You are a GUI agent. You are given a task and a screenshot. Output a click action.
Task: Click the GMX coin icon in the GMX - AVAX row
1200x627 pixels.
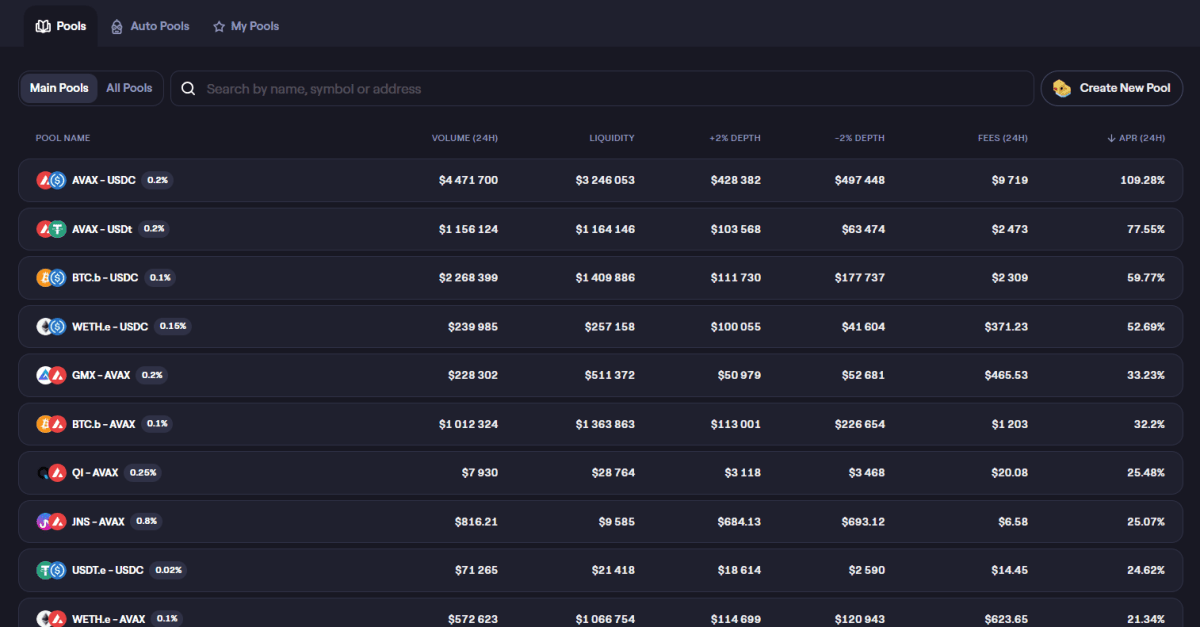click(x=44, y=375)
